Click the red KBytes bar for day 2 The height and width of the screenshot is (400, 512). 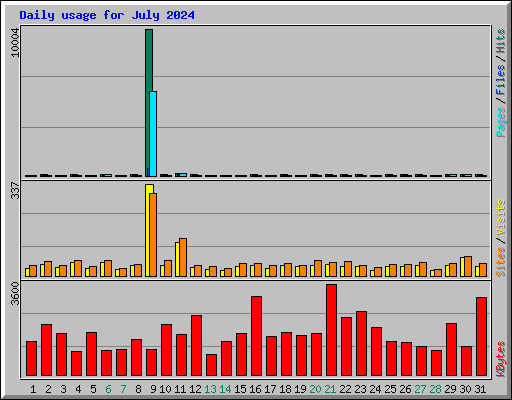click(x=46, y=350)
